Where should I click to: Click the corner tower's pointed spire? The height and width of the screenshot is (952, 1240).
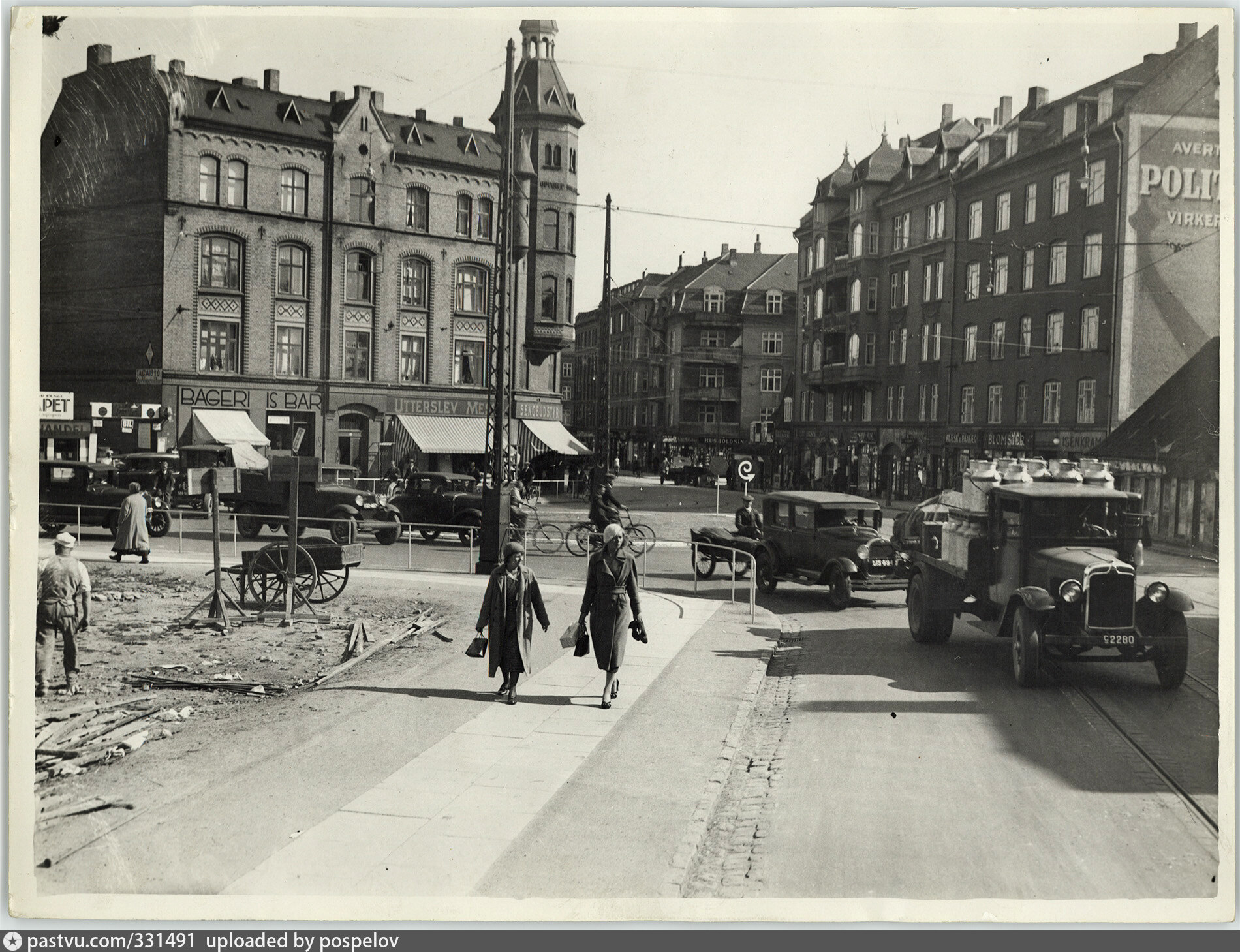tap(538, 39)
